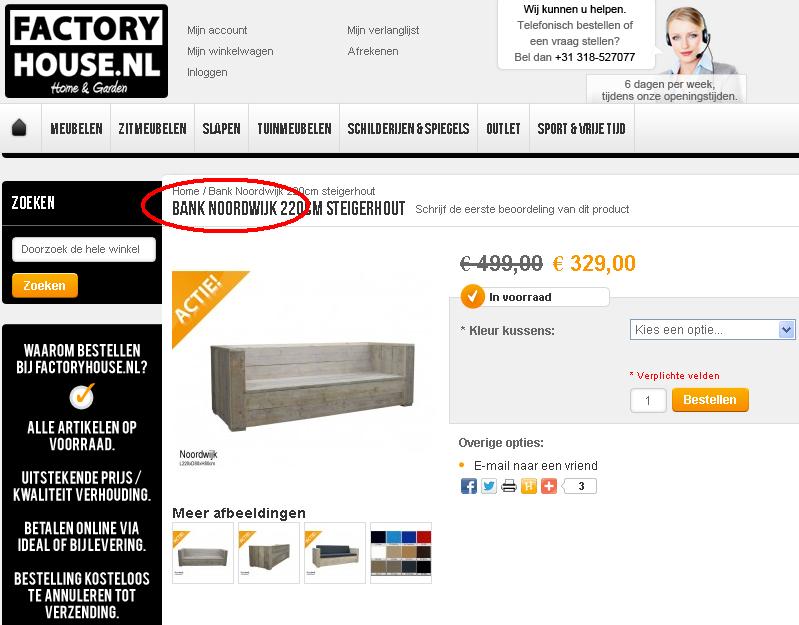Screen dimensions: 799x625
Task: View third thumbnail with dark cushions
Action: pyautogui.click(x=335, y=553)
